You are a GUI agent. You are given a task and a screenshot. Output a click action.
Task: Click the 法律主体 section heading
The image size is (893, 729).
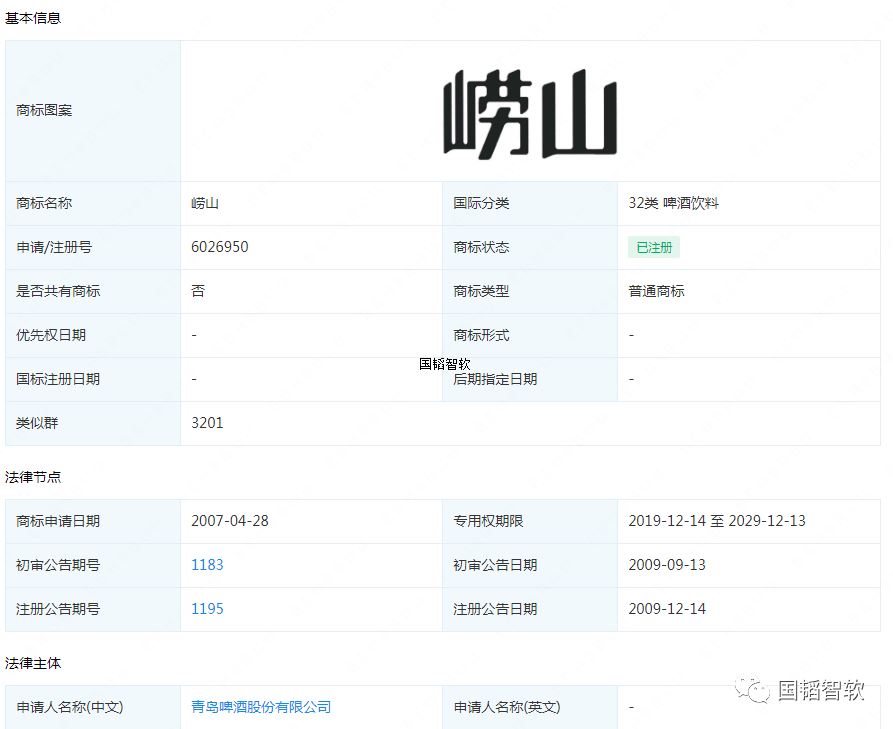(x=33, y=664)
